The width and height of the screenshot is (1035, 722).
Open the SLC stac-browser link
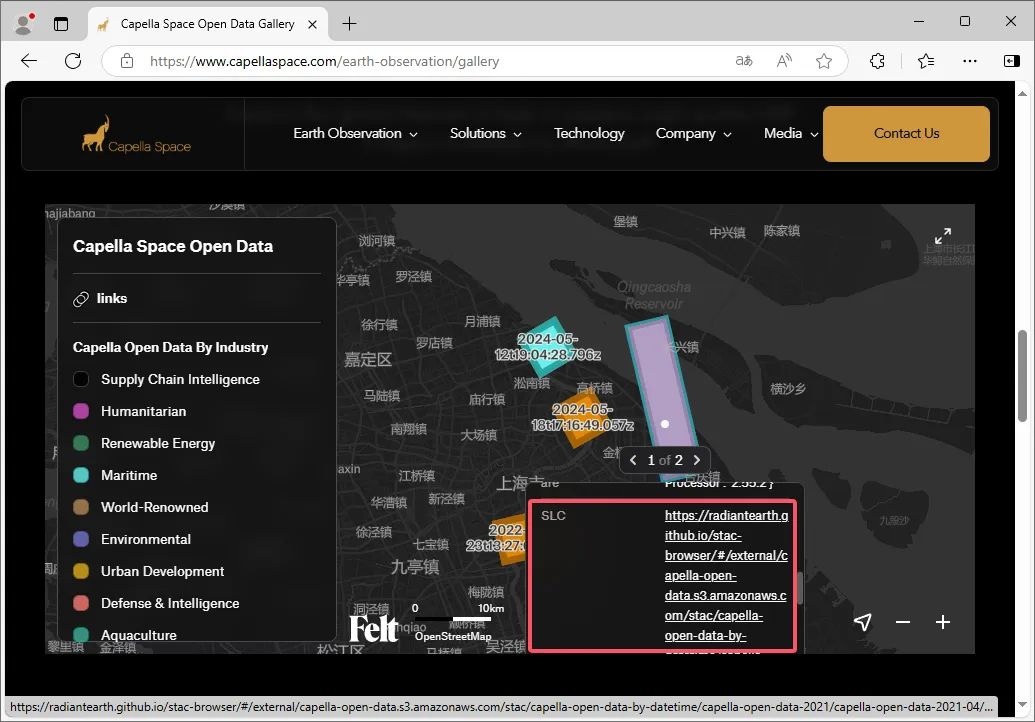pos(726,575)
